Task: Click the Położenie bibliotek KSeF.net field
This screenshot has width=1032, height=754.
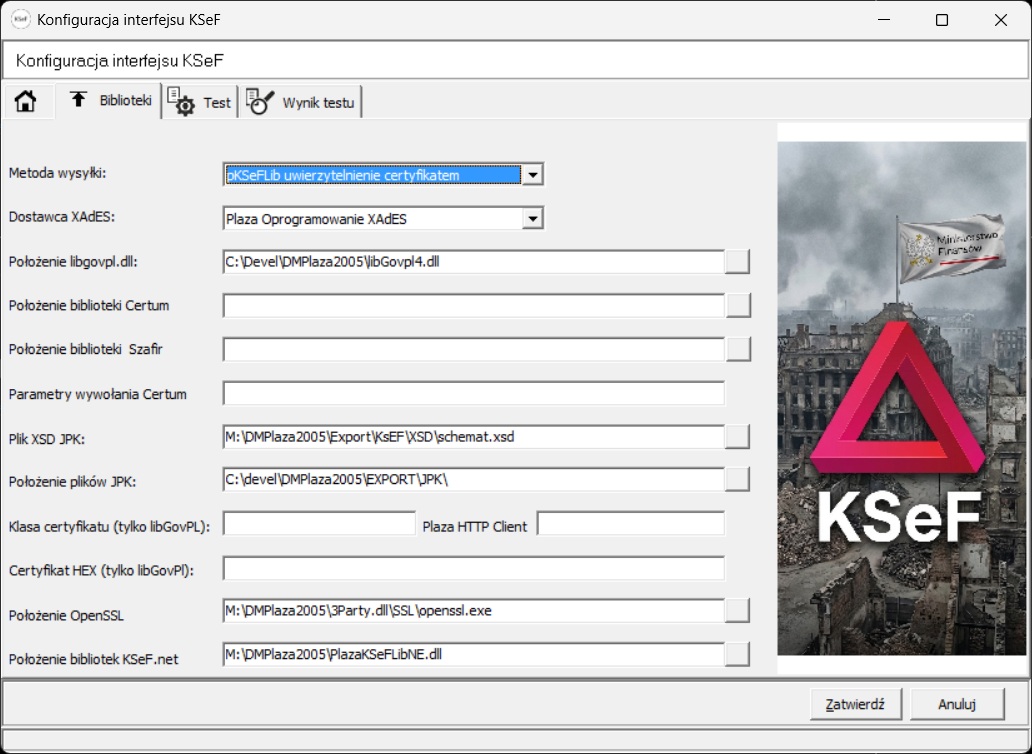Action: (474, 655)
